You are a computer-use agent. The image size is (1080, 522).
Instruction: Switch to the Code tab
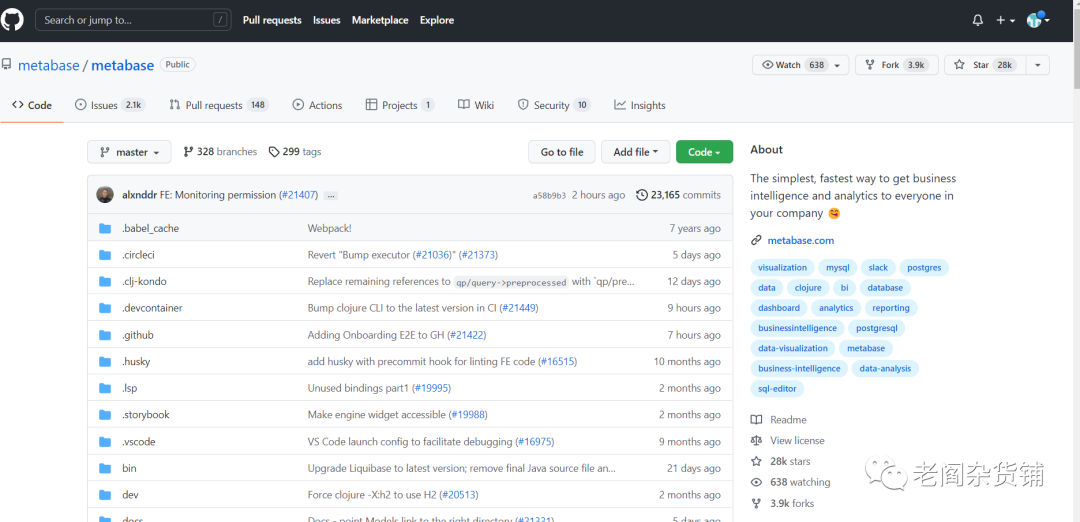click(x=32, y=105)
